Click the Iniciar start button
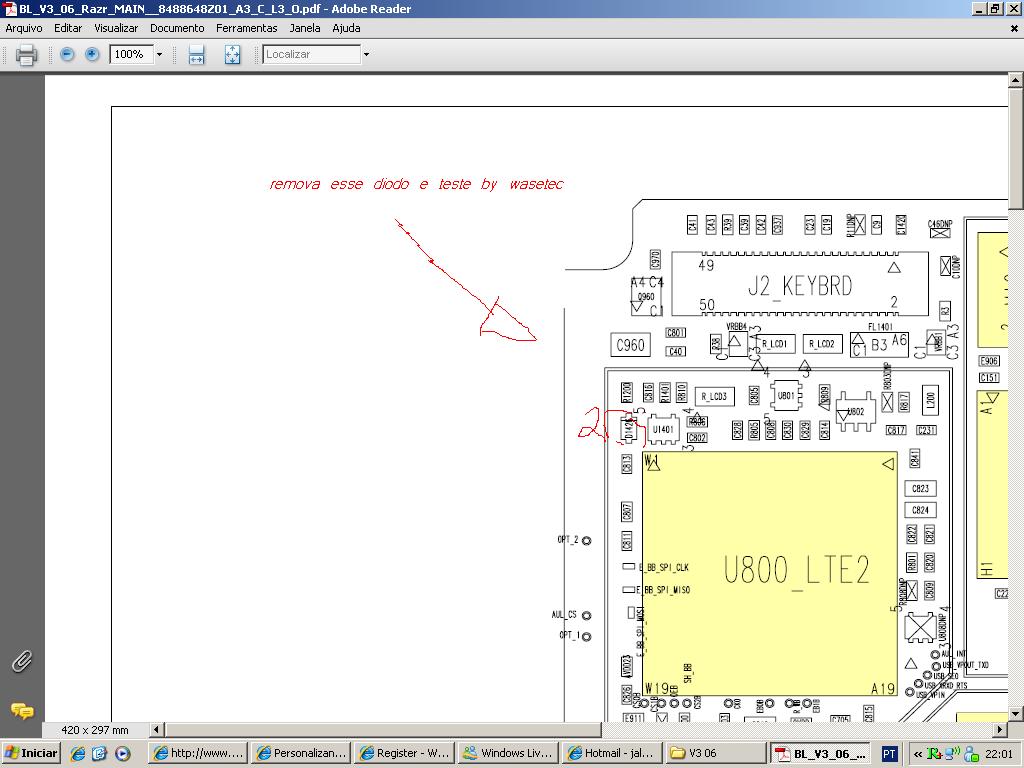Image resolution: width=1024 pixels, height=768 pixels. click(x=30, y=753)
